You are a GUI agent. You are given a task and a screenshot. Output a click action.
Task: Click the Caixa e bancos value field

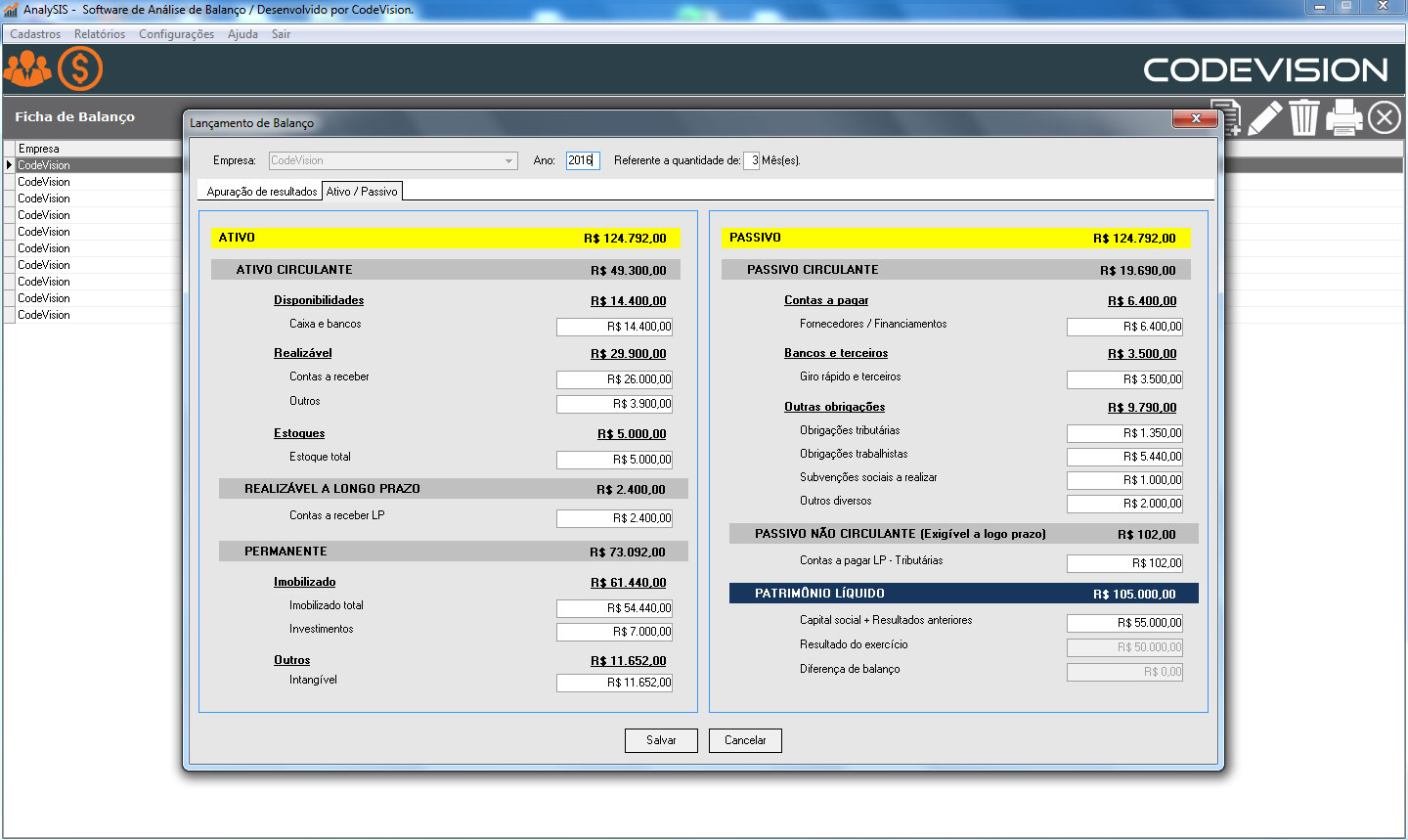tap(614, 327)
